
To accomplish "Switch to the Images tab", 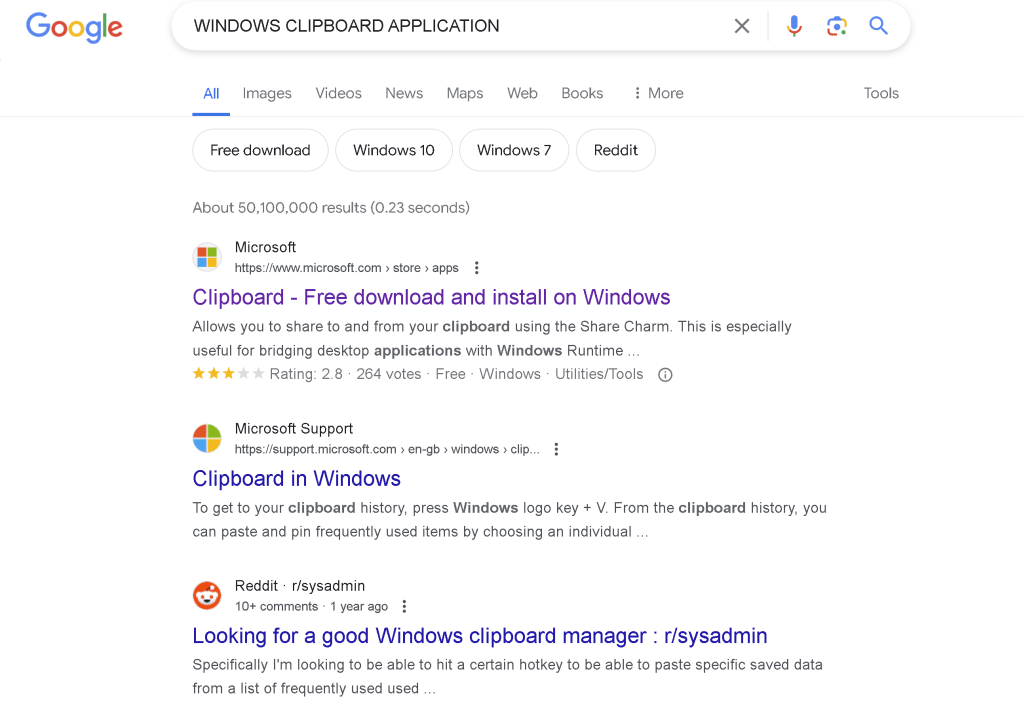I will [x=267, y=93].
